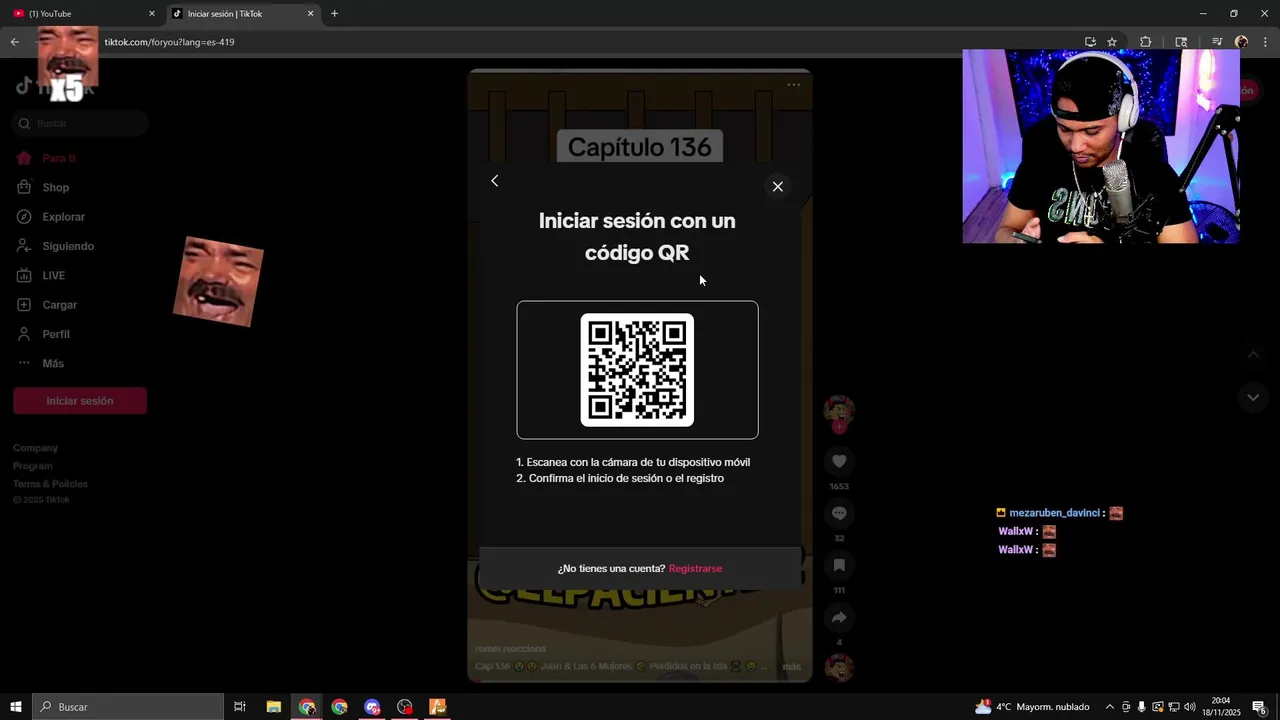Show hidden system tray icons
This screenshot has width=1280, height=720.
click(x=1109, y=707)
